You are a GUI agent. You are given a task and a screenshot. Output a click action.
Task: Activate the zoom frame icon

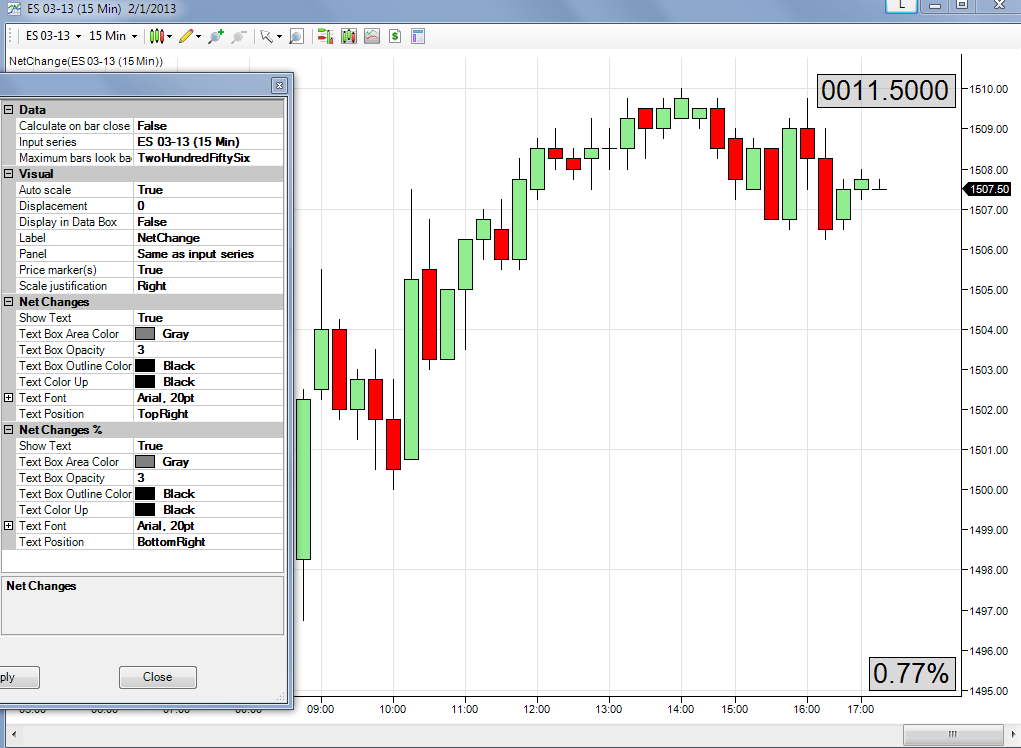[296, 36]
